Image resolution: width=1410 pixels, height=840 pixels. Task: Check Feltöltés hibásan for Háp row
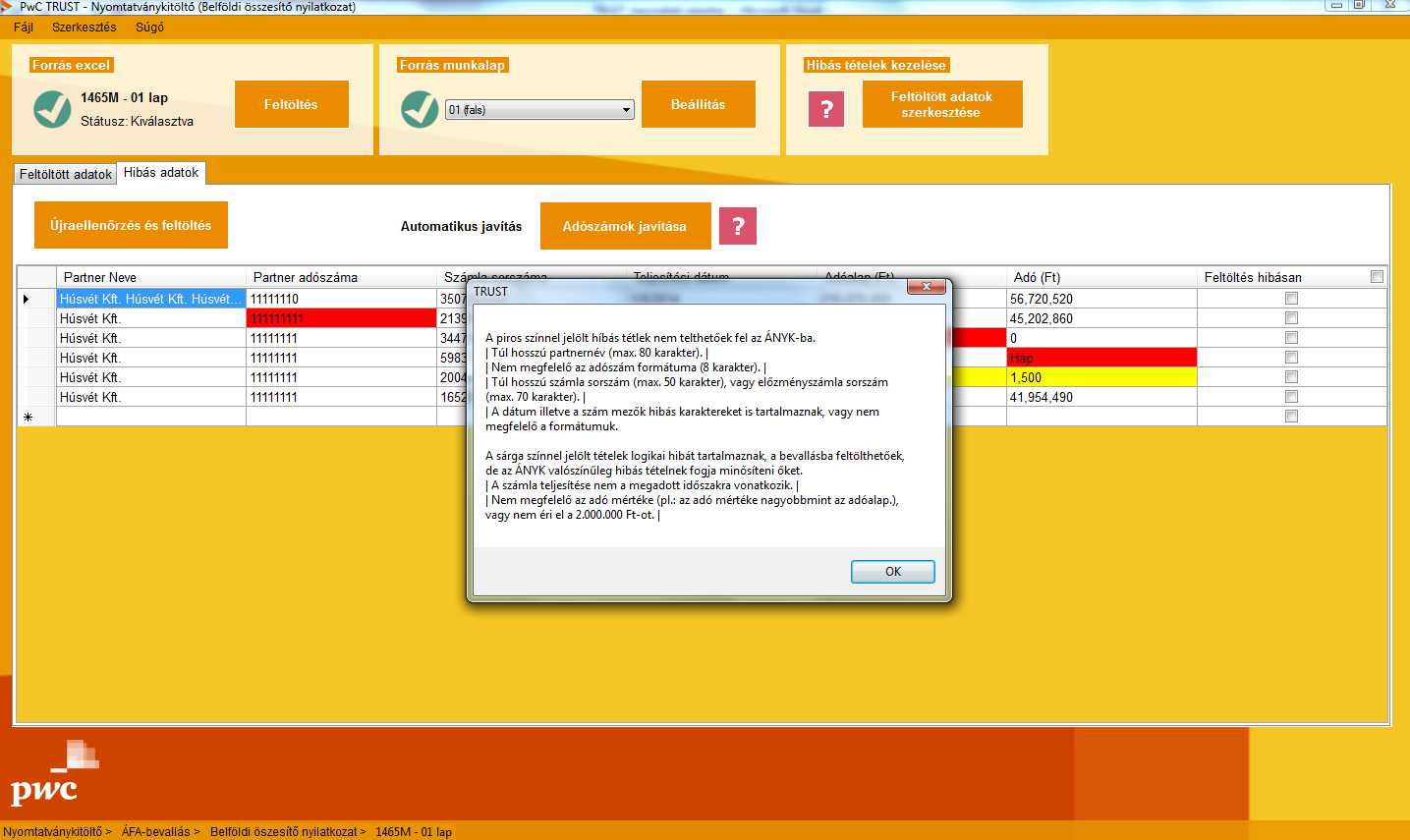[x=1291, y=358]
